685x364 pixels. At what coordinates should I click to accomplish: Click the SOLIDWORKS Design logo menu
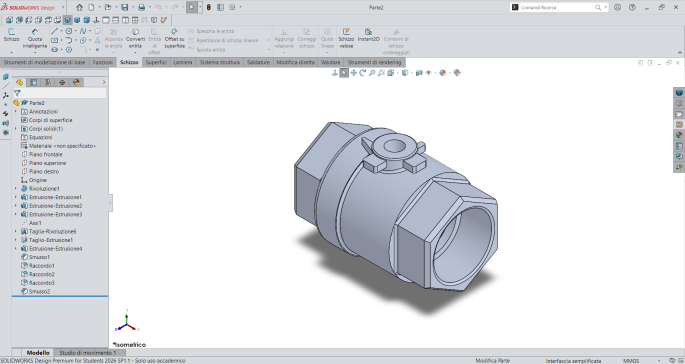pos(28,7)
